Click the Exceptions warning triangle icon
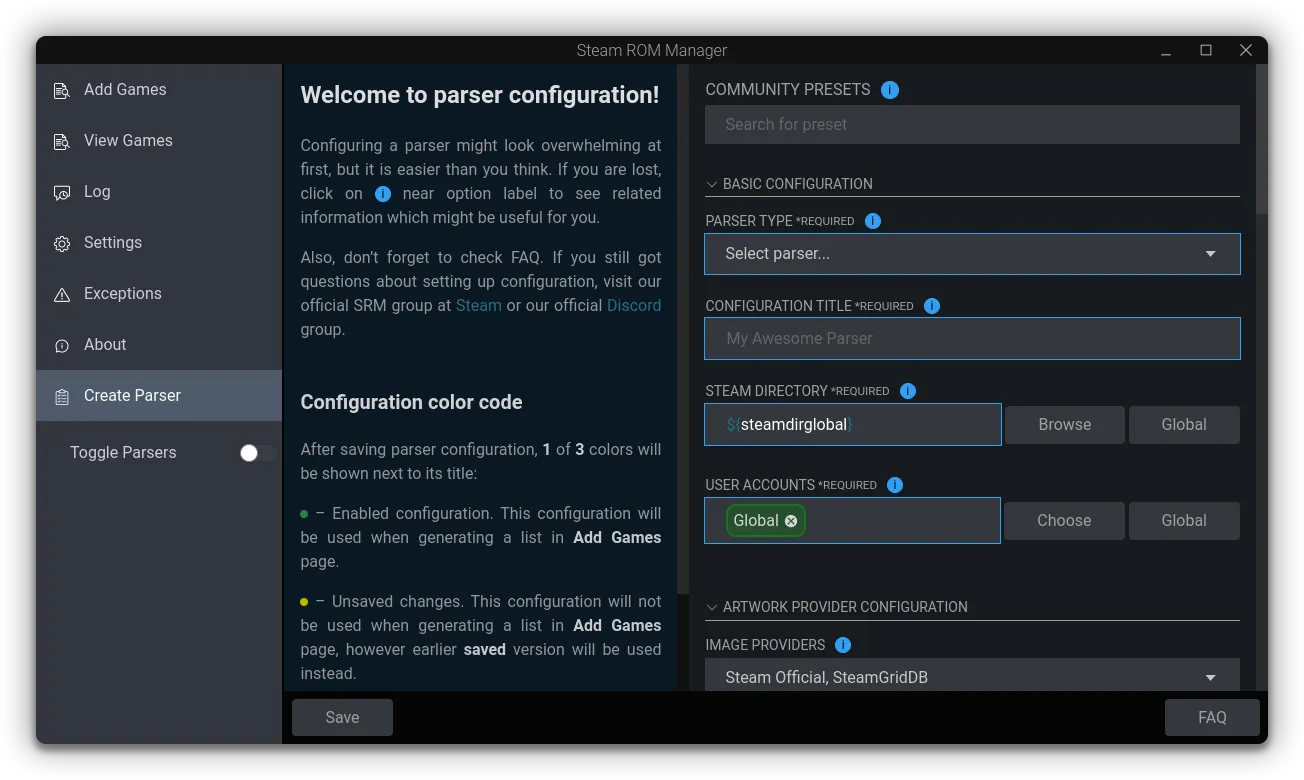1304x780 pixels. pos(62,294)
